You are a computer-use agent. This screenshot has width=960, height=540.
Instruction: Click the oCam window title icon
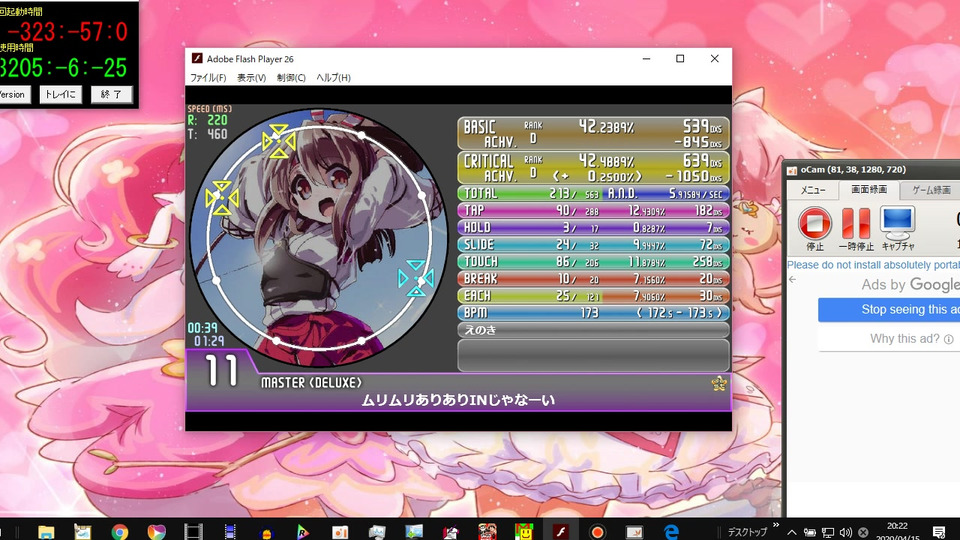tap(792, 170)
